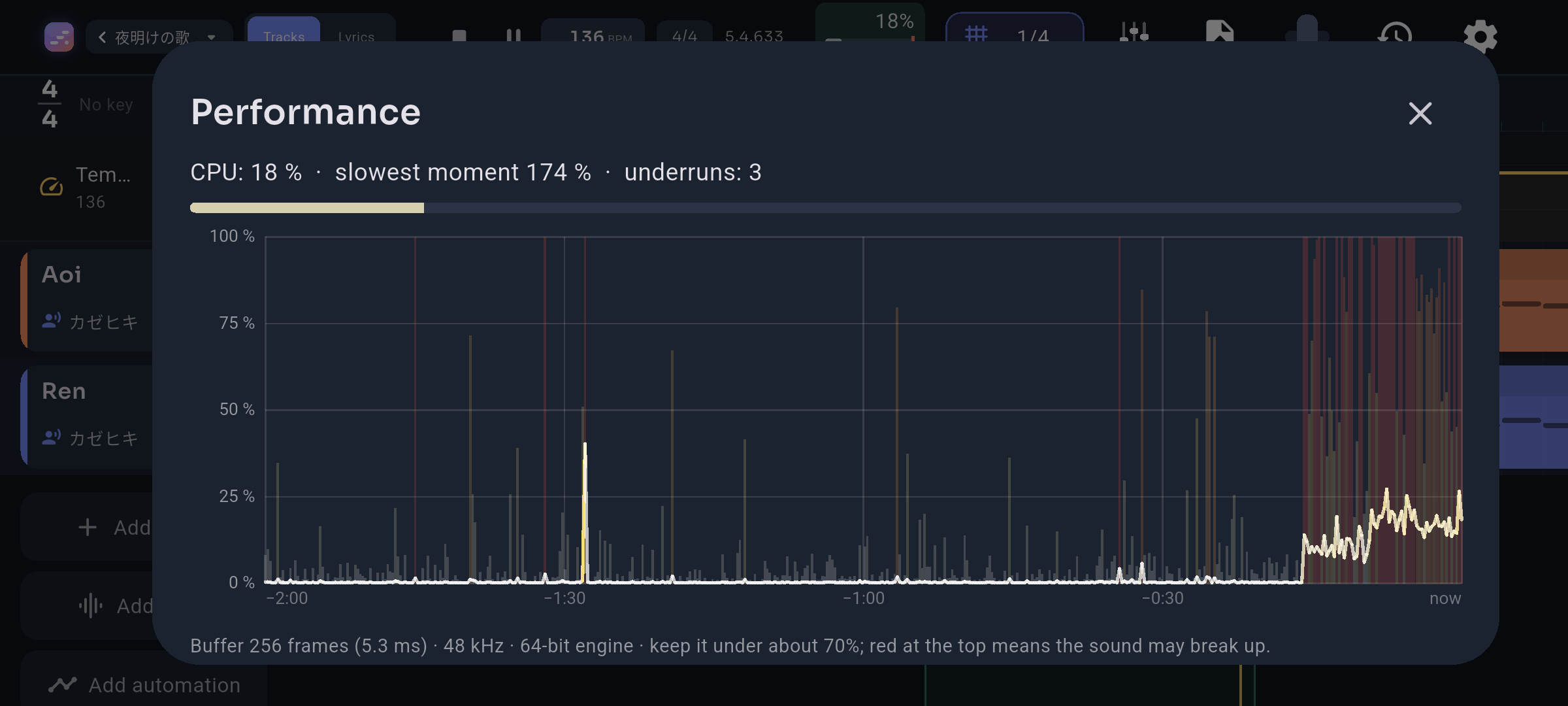
Task: Click the plus Add track button
Action: tap(88, 526)
